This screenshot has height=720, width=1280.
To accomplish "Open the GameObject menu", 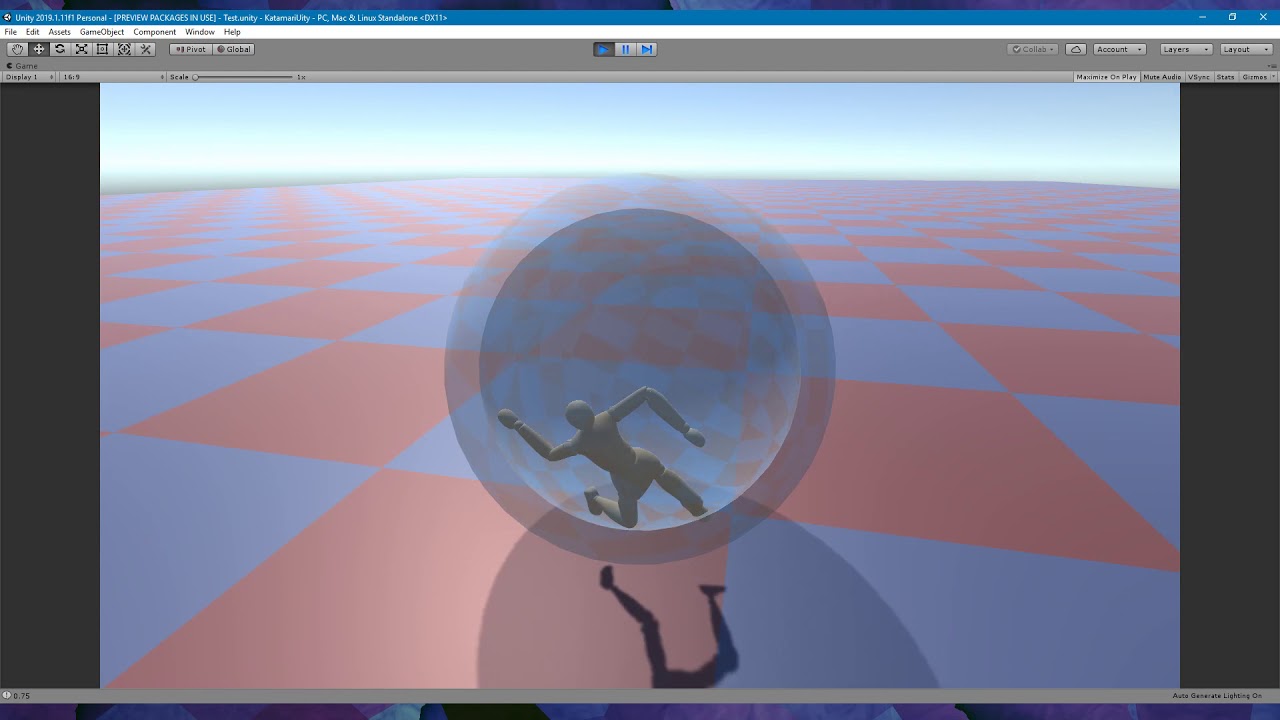I will tap(102, 32).
